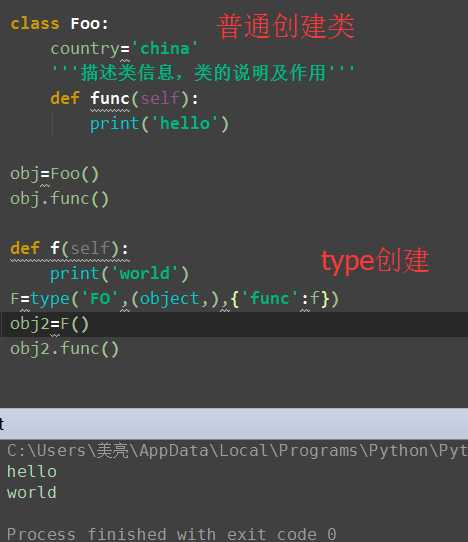Click the 'obj=Foo()' line
This screenshot has width=468, height=542.
(x=54, y=174)
